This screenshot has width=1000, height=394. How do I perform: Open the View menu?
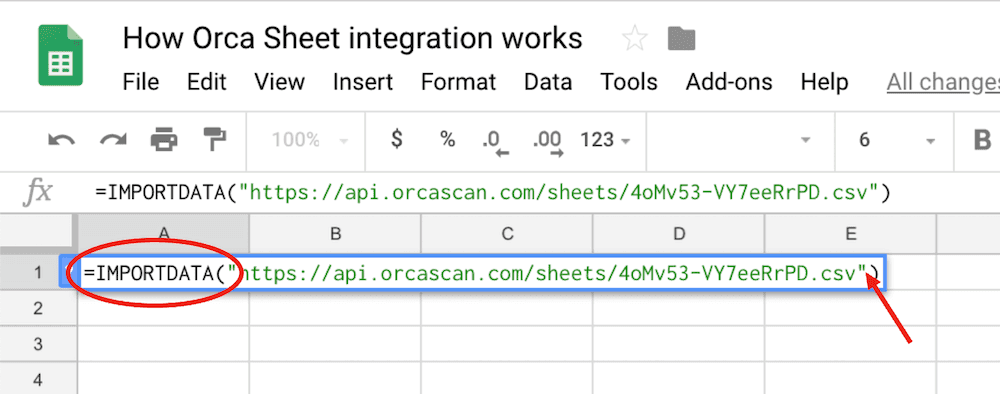pos(279,82)
